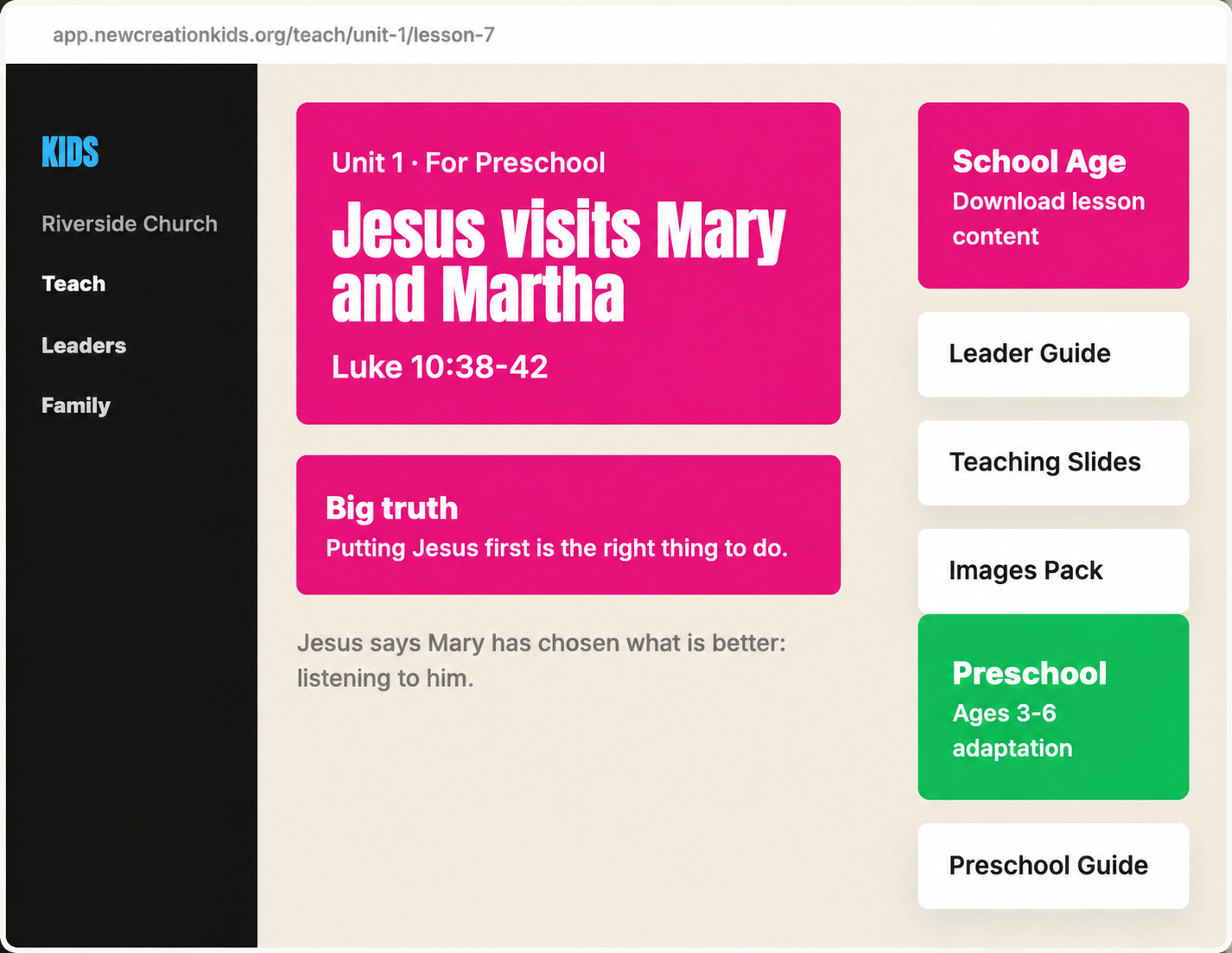Click the 'Unit 1 · For Preschool' label
Viewport: 1232px width, 953px height.
click(468, 162)
